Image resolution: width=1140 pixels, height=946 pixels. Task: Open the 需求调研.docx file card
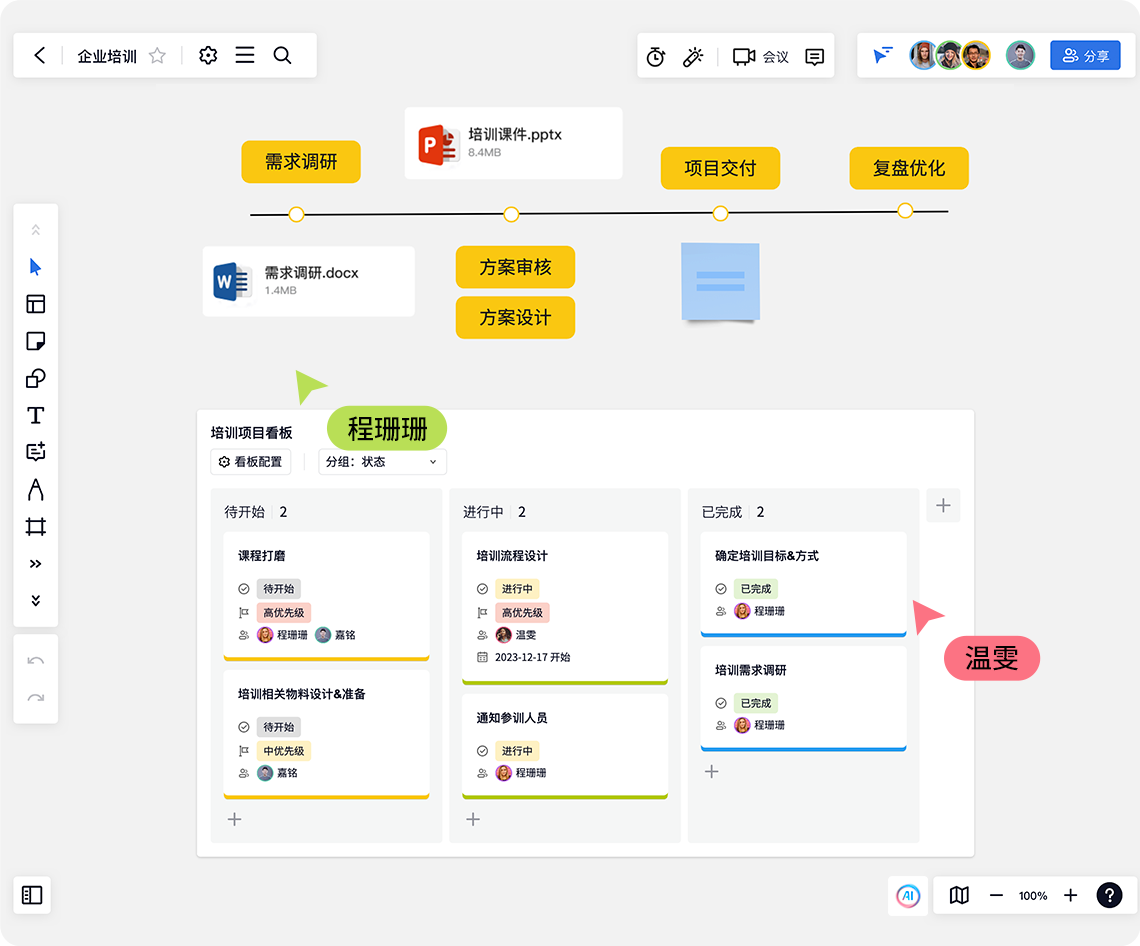pyautogui.click(x=308, y=281)
